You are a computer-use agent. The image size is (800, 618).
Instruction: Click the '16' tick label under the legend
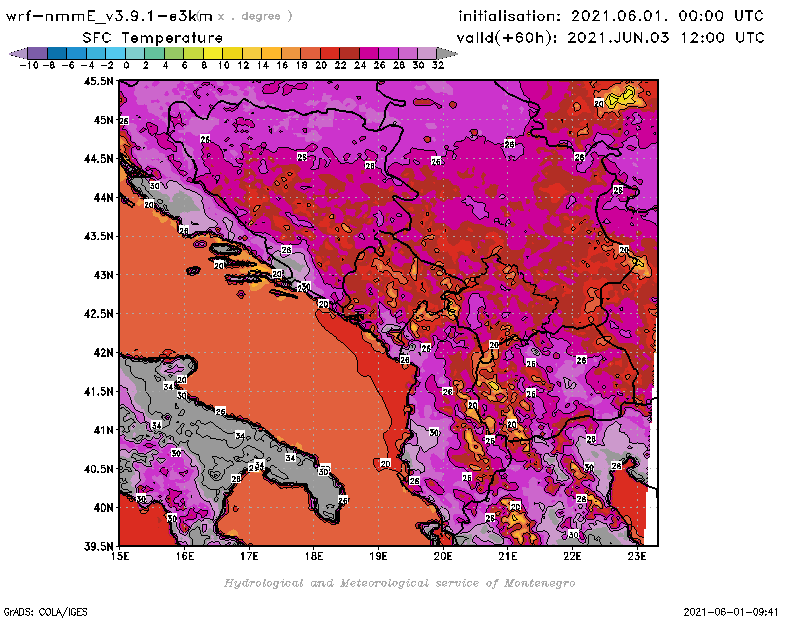tap(282, 65)
